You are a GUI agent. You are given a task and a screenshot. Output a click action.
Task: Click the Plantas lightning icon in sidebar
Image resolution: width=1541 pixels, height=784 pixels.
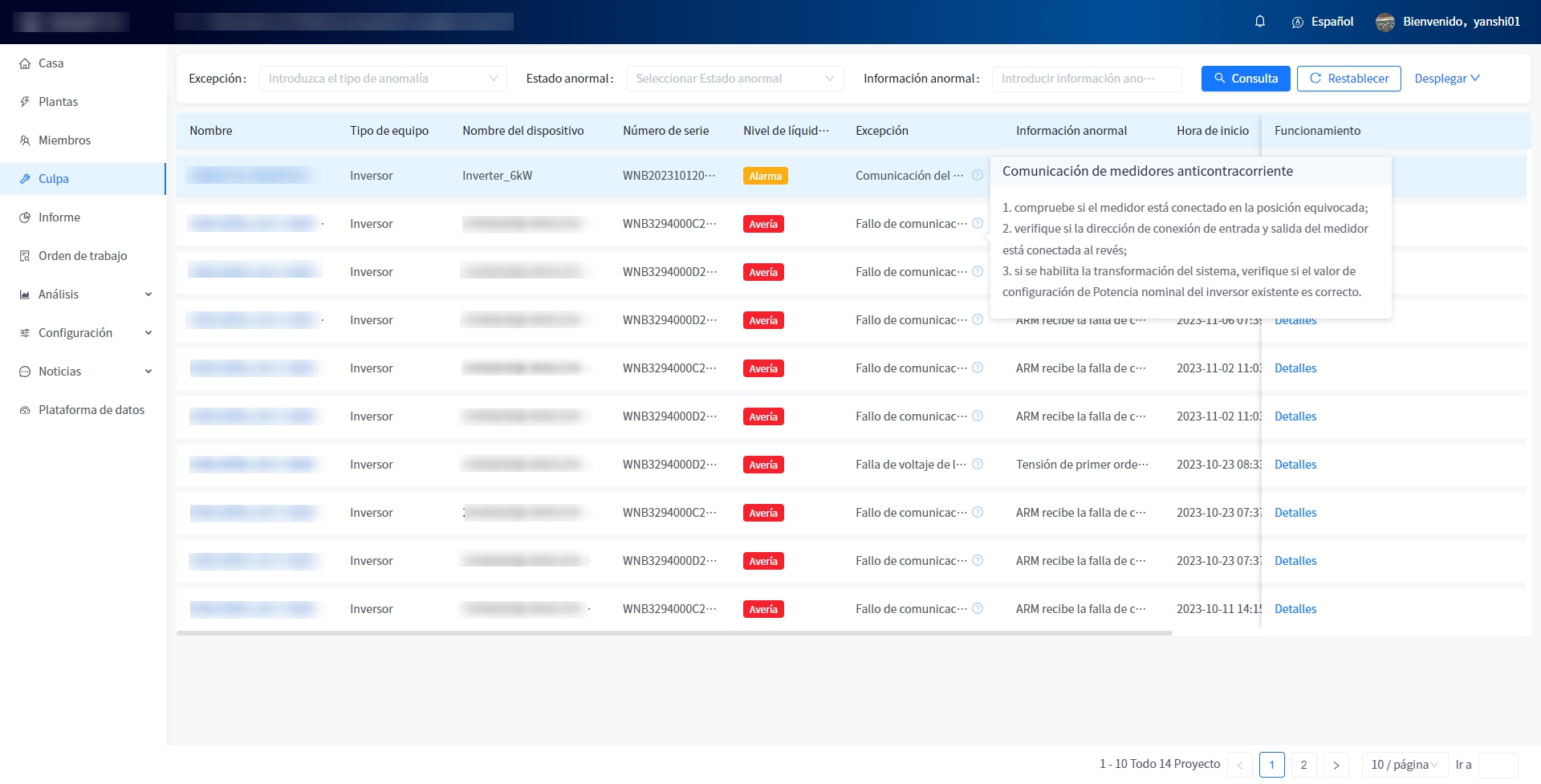click(25, 102)
